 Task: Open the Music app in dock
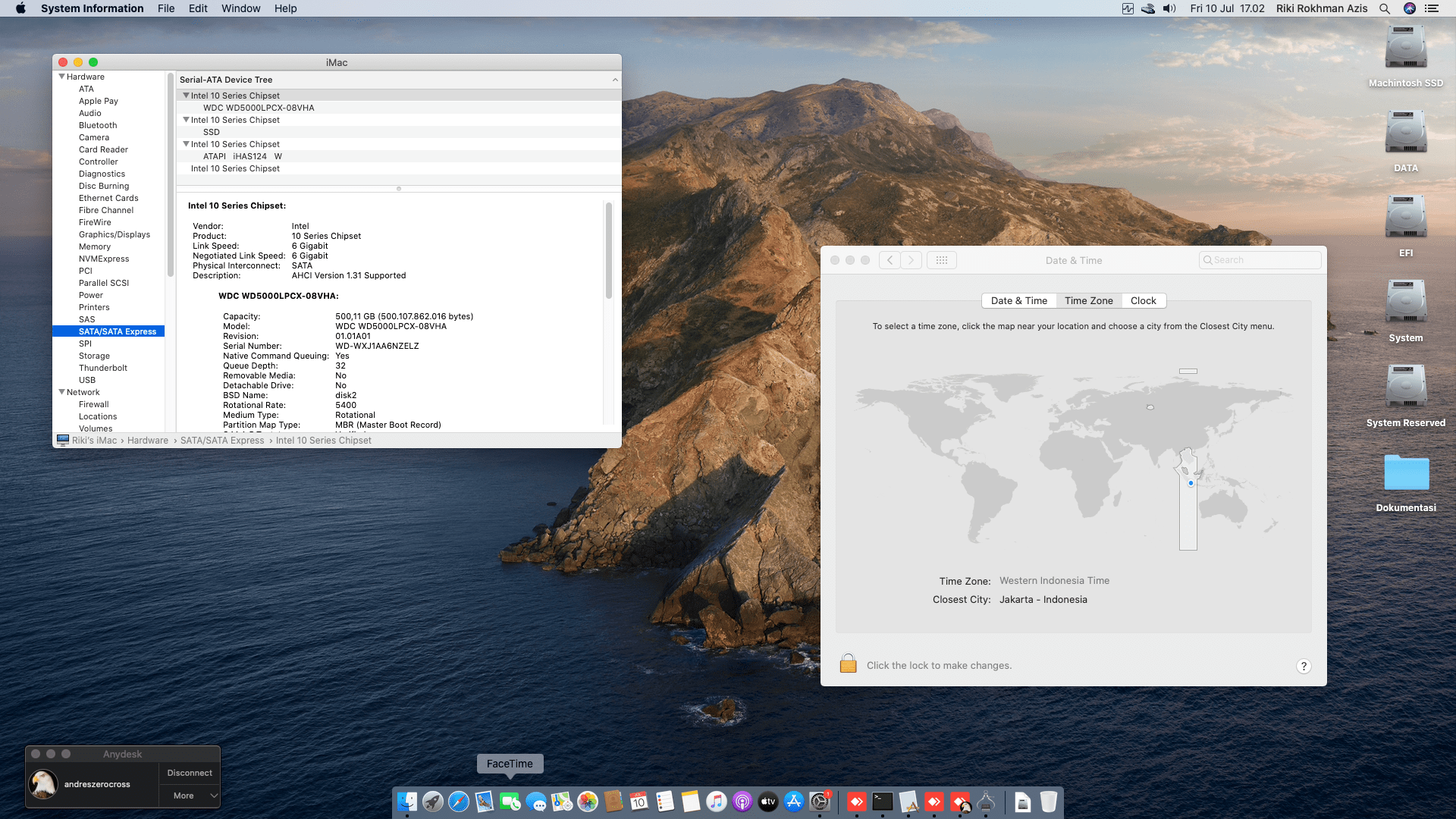(x=717, y=802)
